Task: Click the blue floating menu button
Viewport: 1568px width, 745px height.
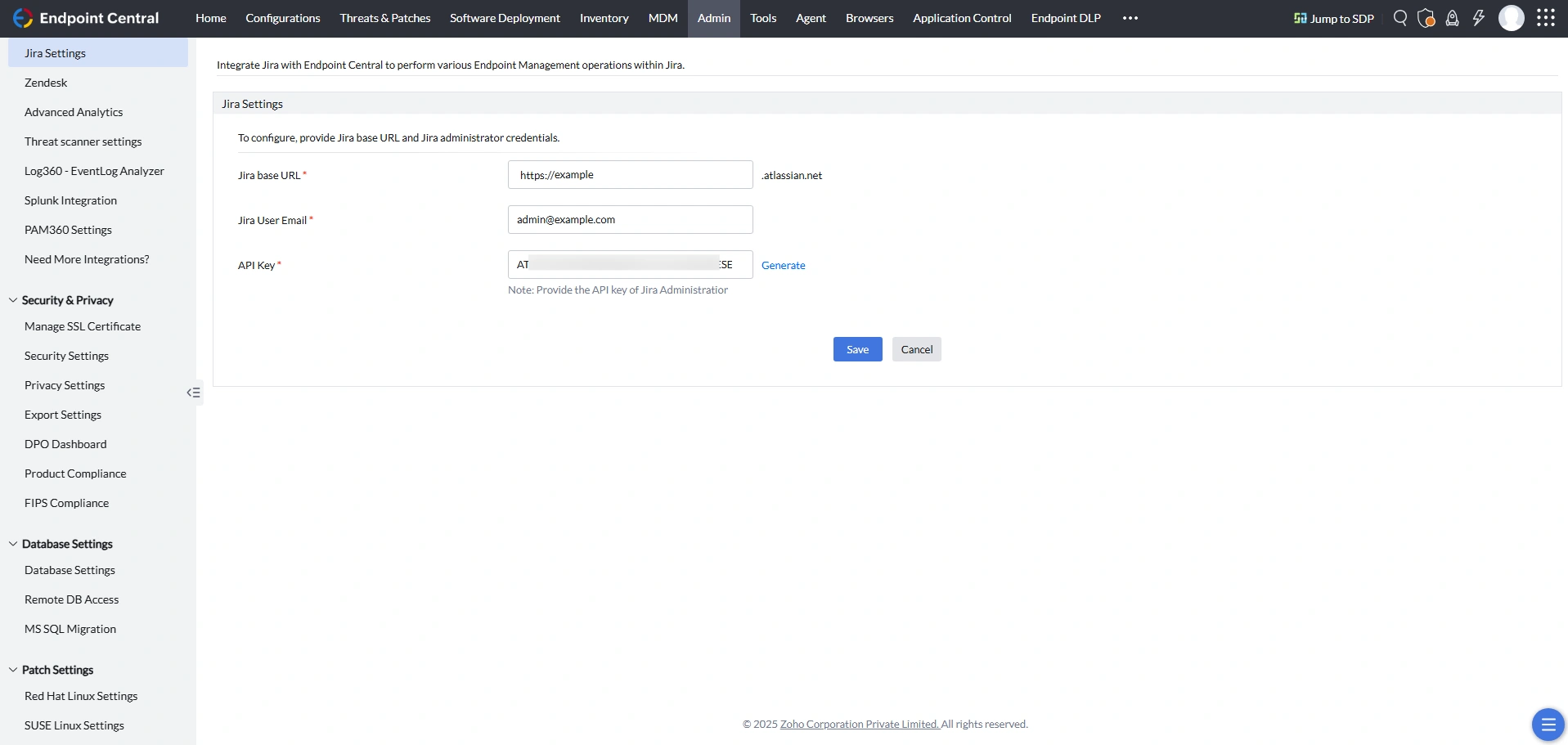Action: [1548, 725]
